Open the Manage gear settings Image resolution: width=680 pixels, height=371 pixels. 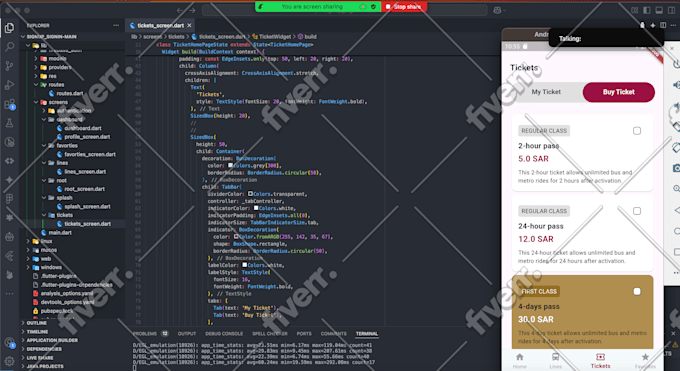[x=9, y=361]
